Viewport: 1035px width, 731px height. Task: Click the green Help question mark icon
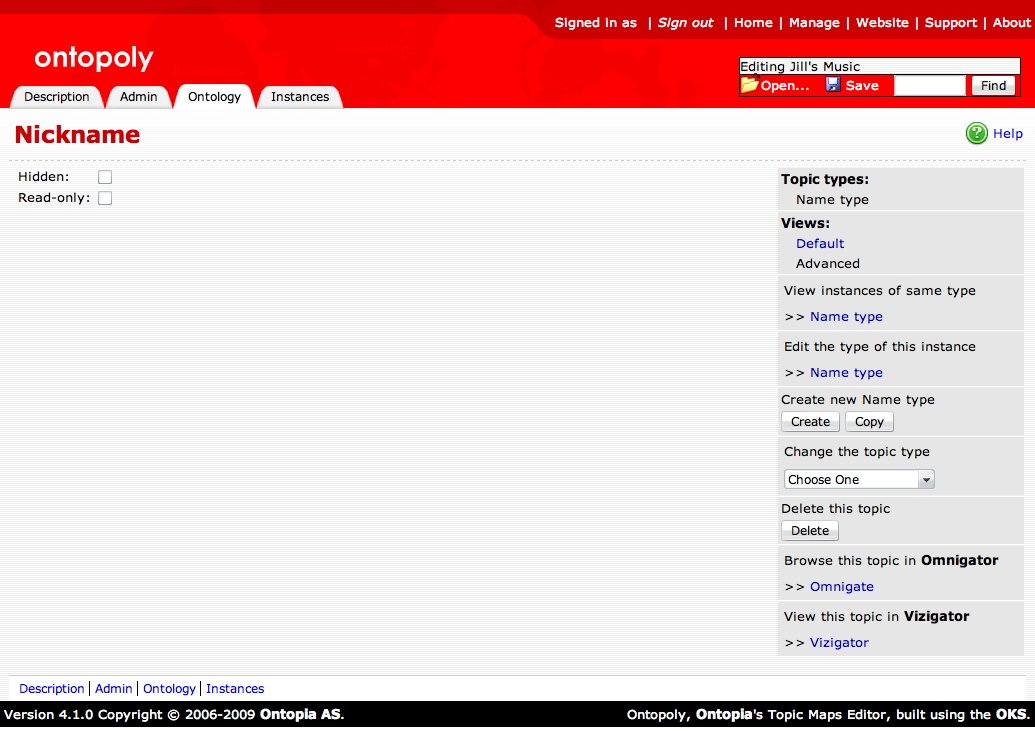[976, 134]
